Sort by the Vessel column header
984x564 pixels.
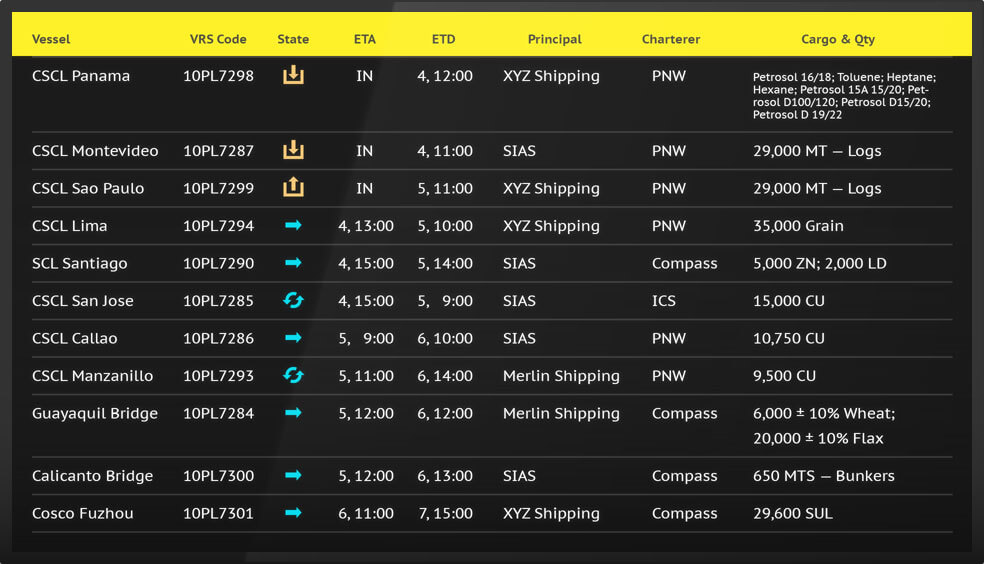[x=51, y=39]
